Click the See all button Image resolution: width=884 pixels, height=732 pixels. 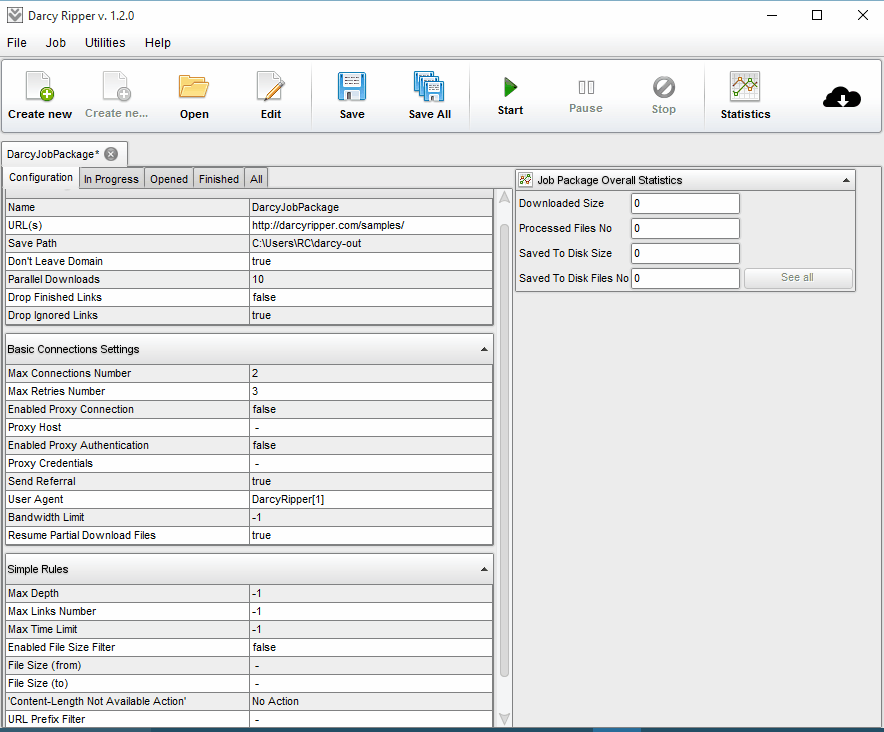point(798,278)
